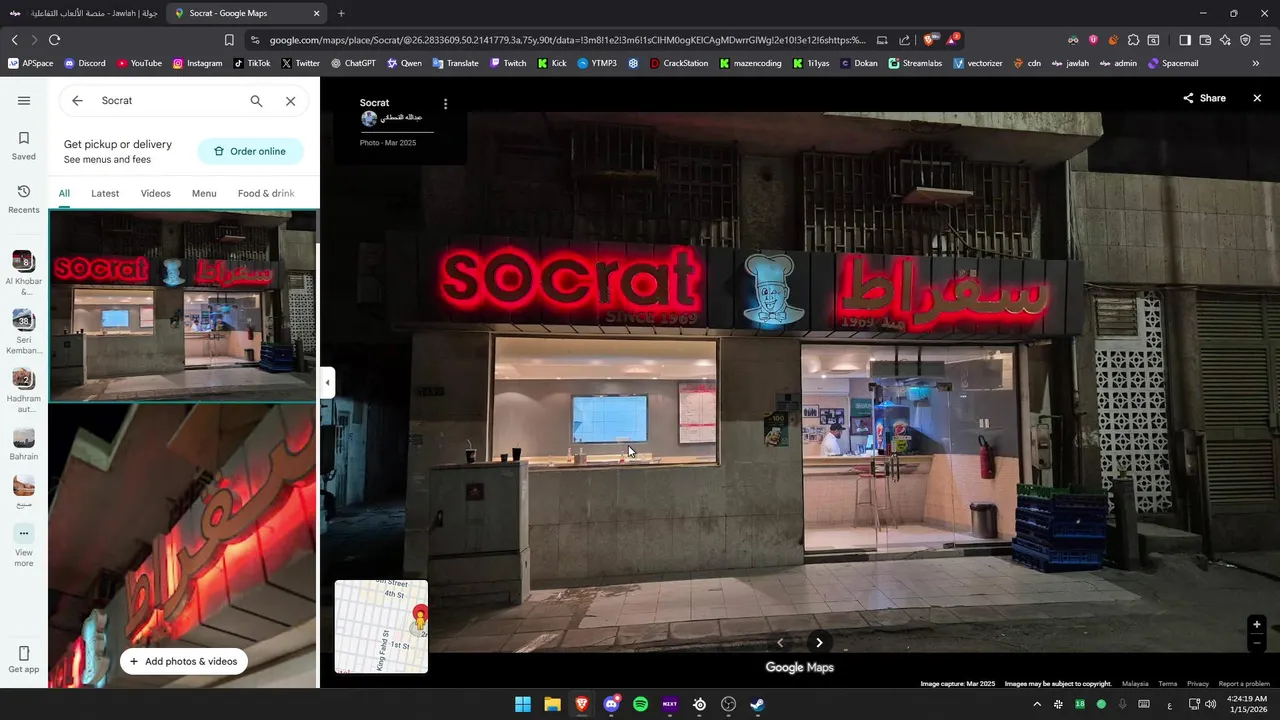Open Recents in sidebar
Image resolution: width=1280 pixels, height=720 pixels.
pyautogui.click(x=24, y=199)
